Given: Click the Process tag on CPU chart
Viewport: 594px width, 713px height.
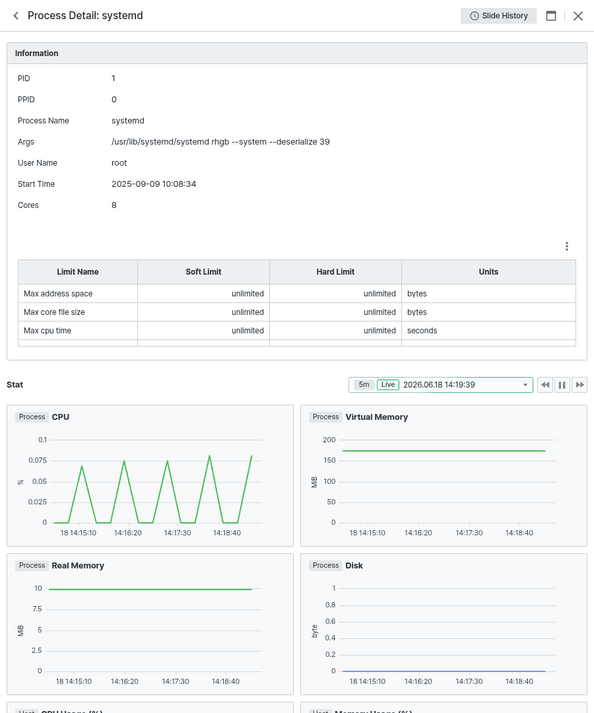Looking at the screenshot, I should pos(32,417).
